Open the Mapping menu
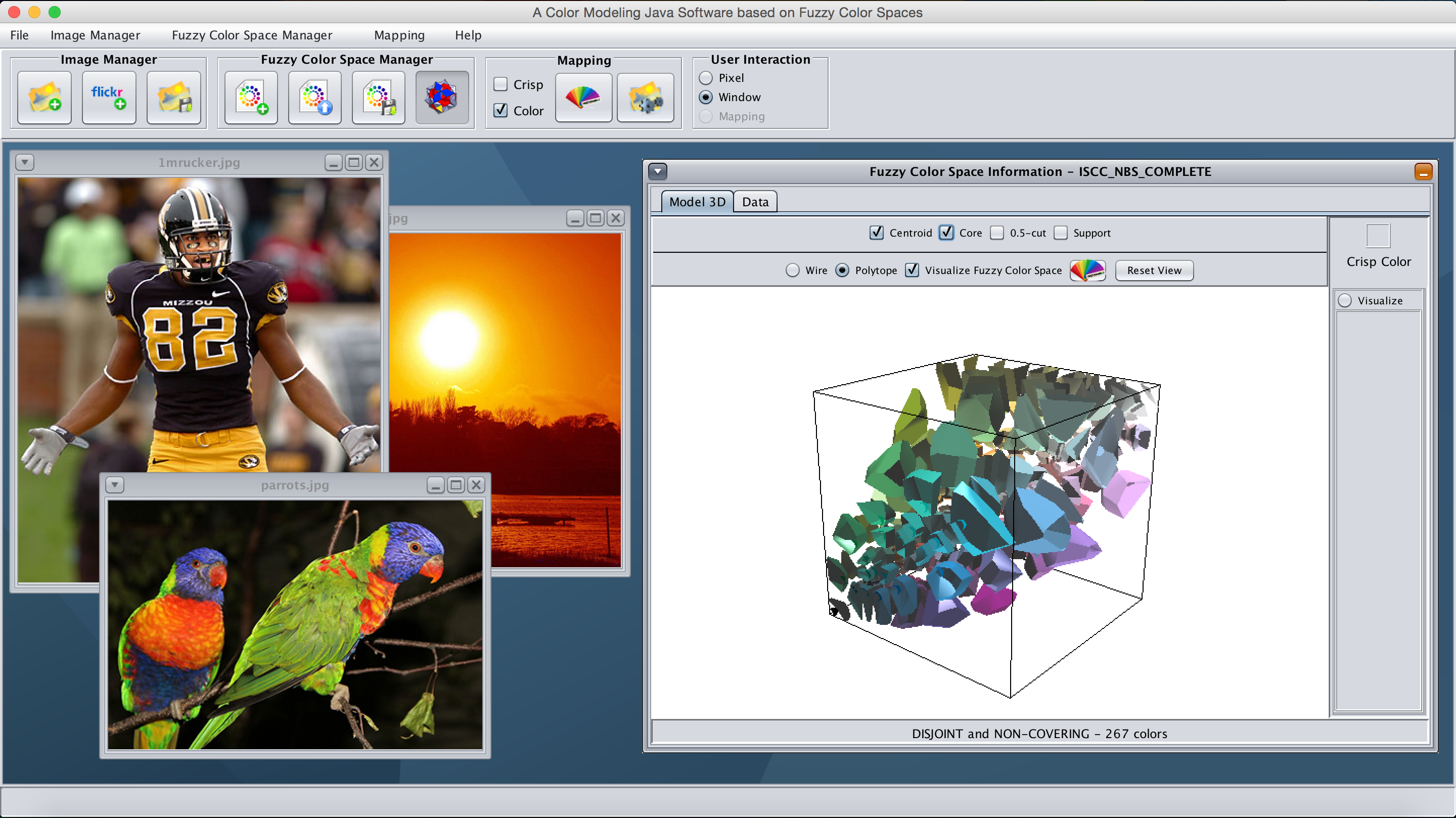The width and height of the screenshot is (1456, 818). click(399, 35)
